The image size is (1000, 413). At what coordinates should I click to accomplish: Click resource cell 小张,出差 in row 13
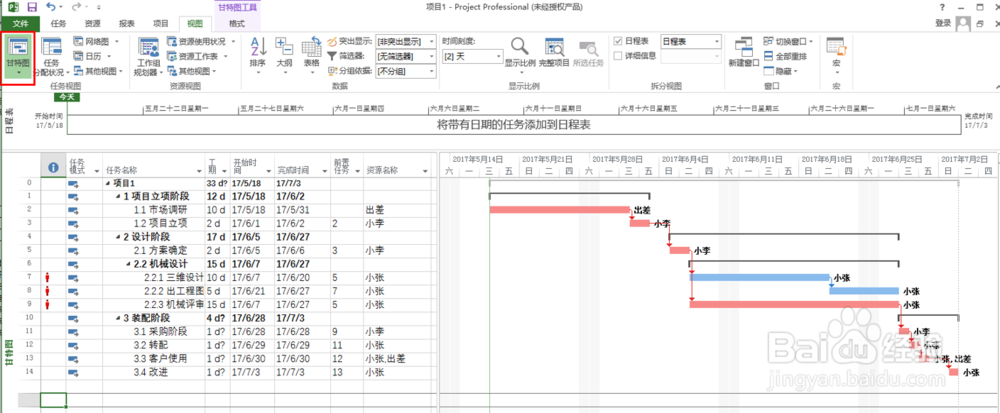point(396,358)
